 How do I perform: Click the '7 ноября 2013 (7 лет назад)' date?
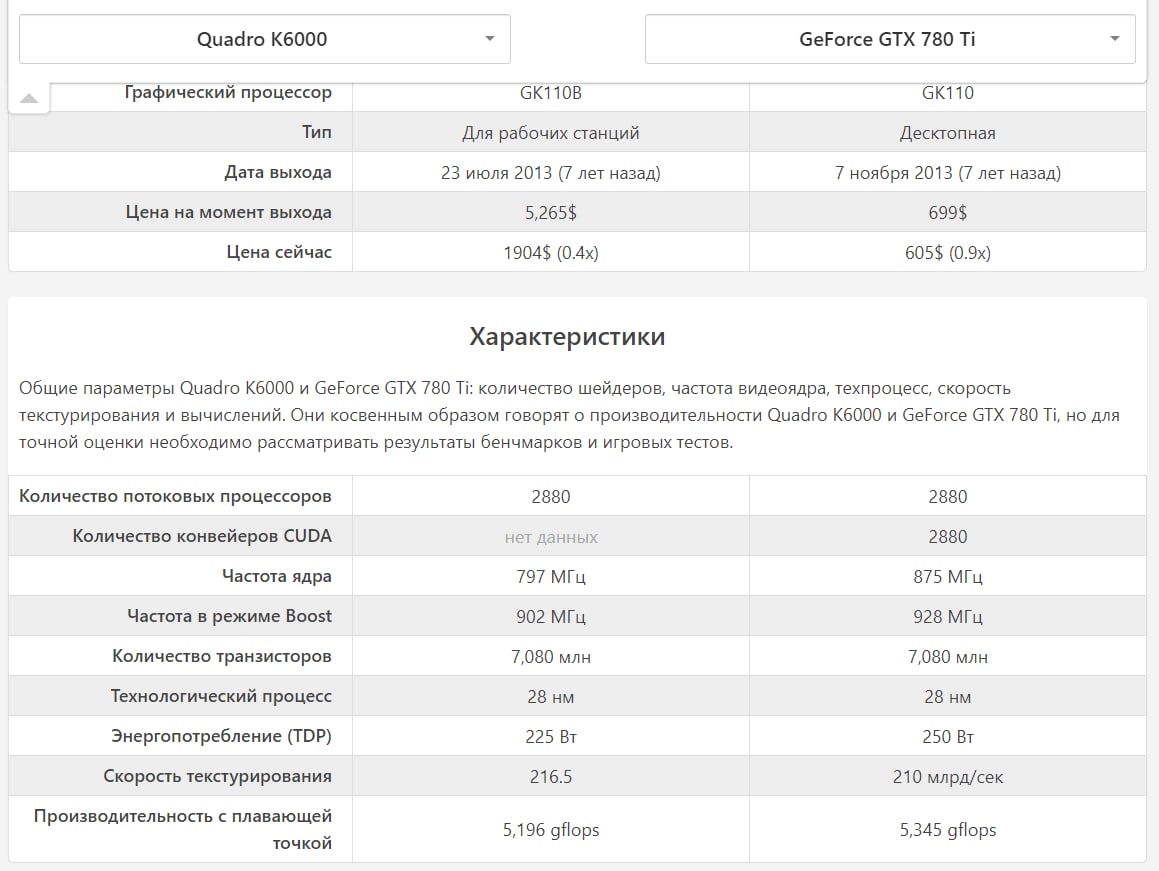point(948,173)
